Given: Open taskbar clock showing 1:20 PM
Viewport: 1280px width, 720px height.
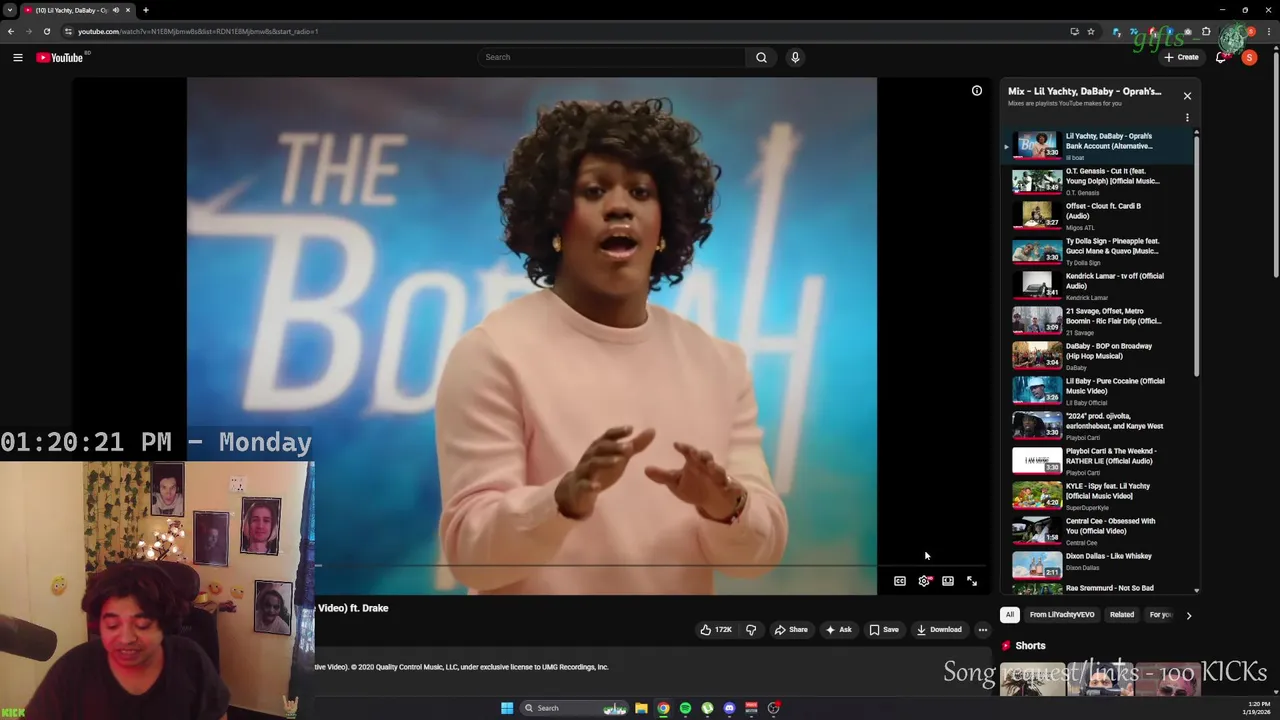Looking at the screenshot, I should coord(1258,708).
